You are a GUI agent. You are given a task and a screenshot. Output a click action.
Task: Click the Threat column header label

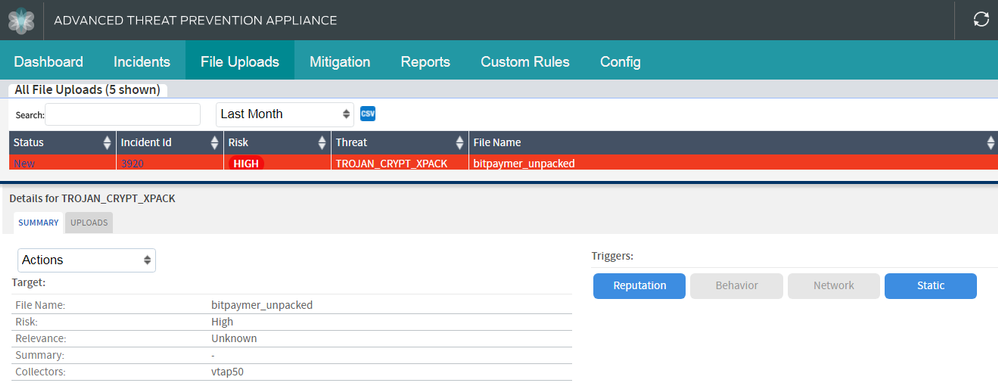[x=351, y=143]
